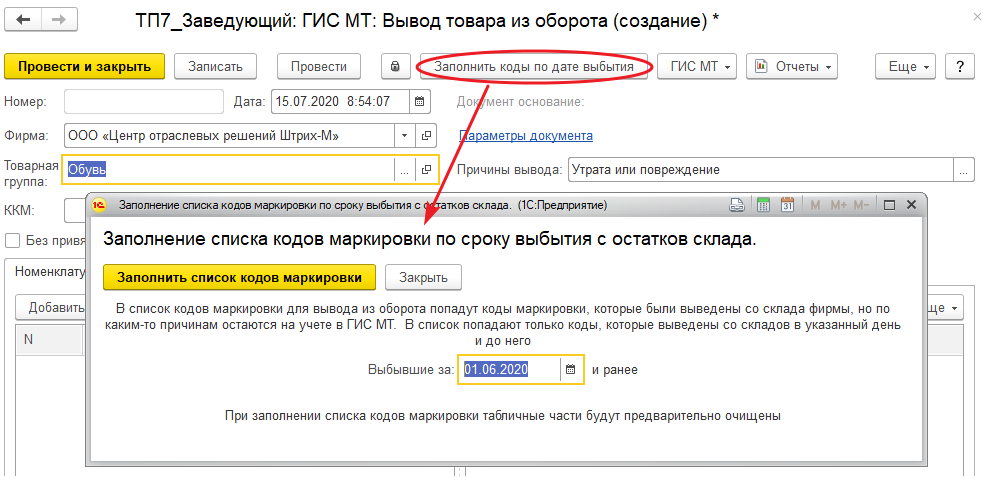Click the back navigation arrow
Image resolution: width=983 pixels, height=478 pixels.
pos(24,20)
